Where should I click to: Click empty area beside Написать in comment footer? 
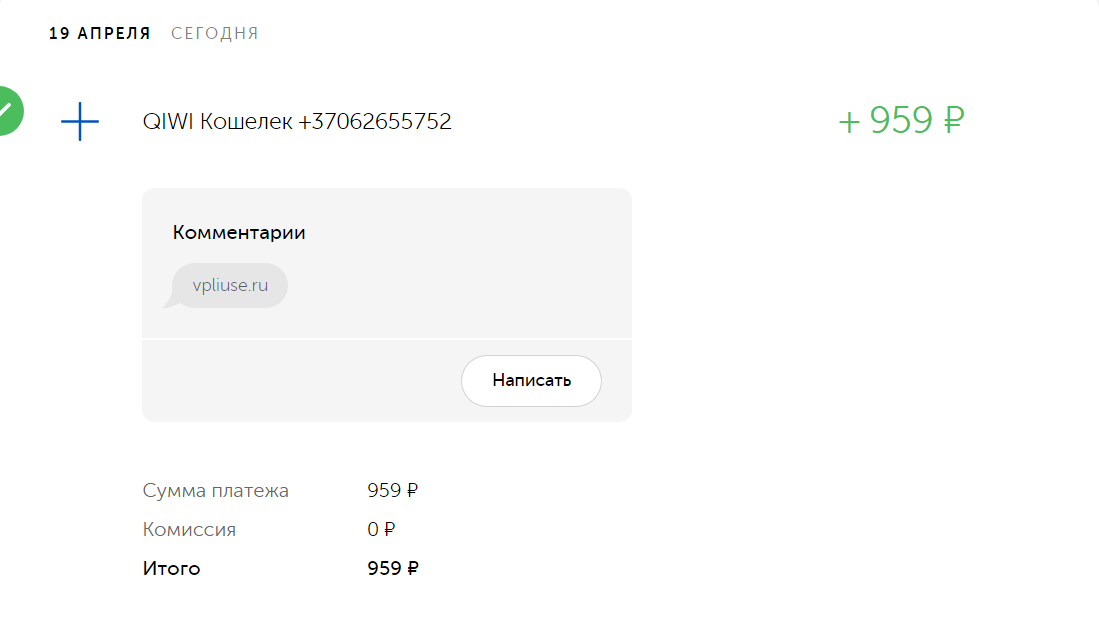(x=301, y=381)
